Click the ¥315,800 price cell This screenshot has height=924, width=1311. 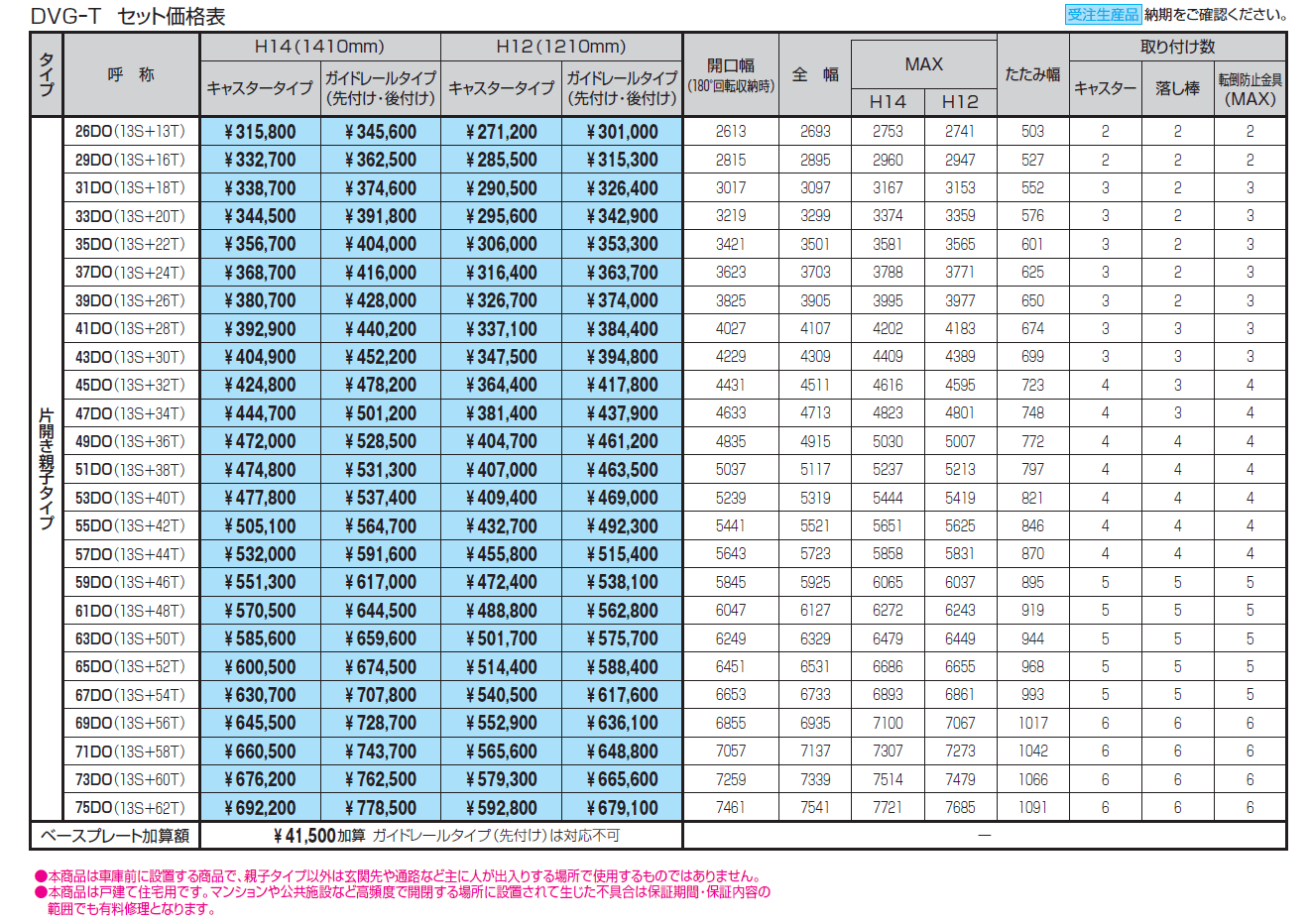(260, 132)
